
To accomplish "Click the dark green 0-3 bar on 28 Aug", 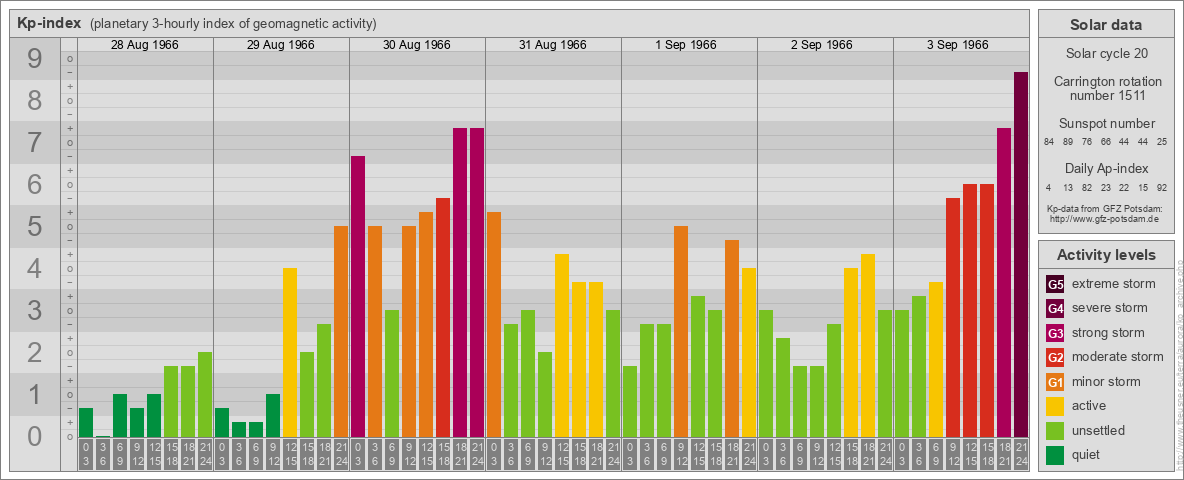I will click(86, 423).
